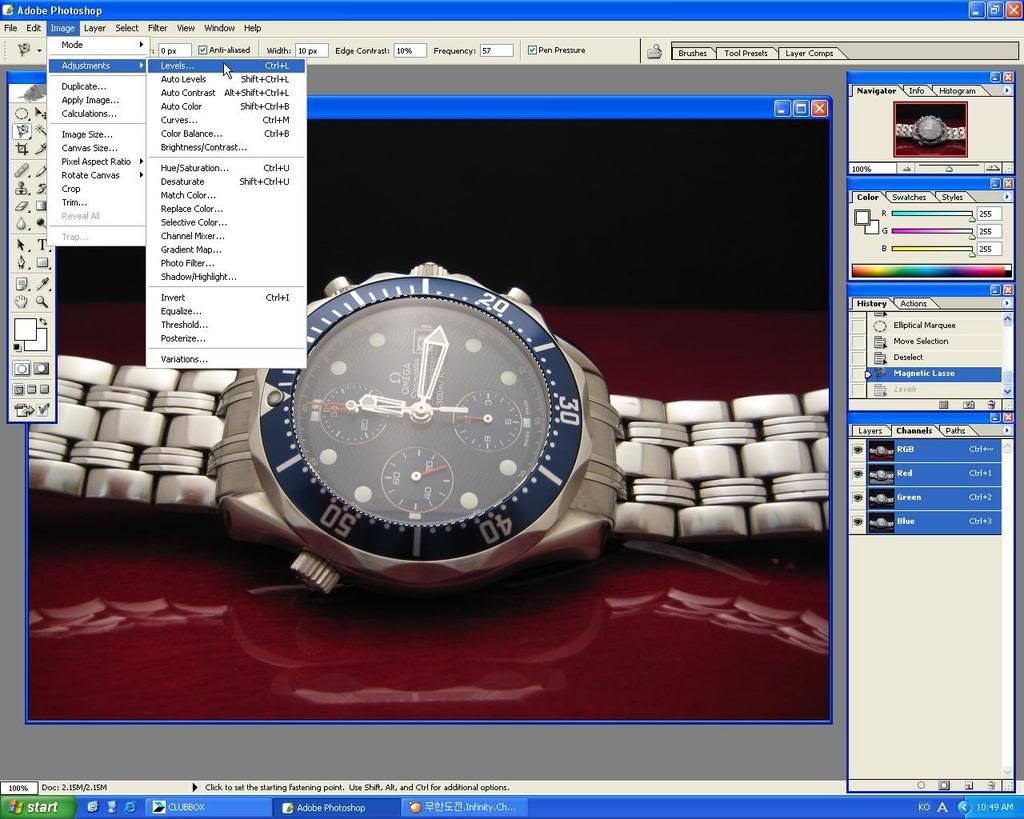Select the Type tool

[x=42, y=245]
